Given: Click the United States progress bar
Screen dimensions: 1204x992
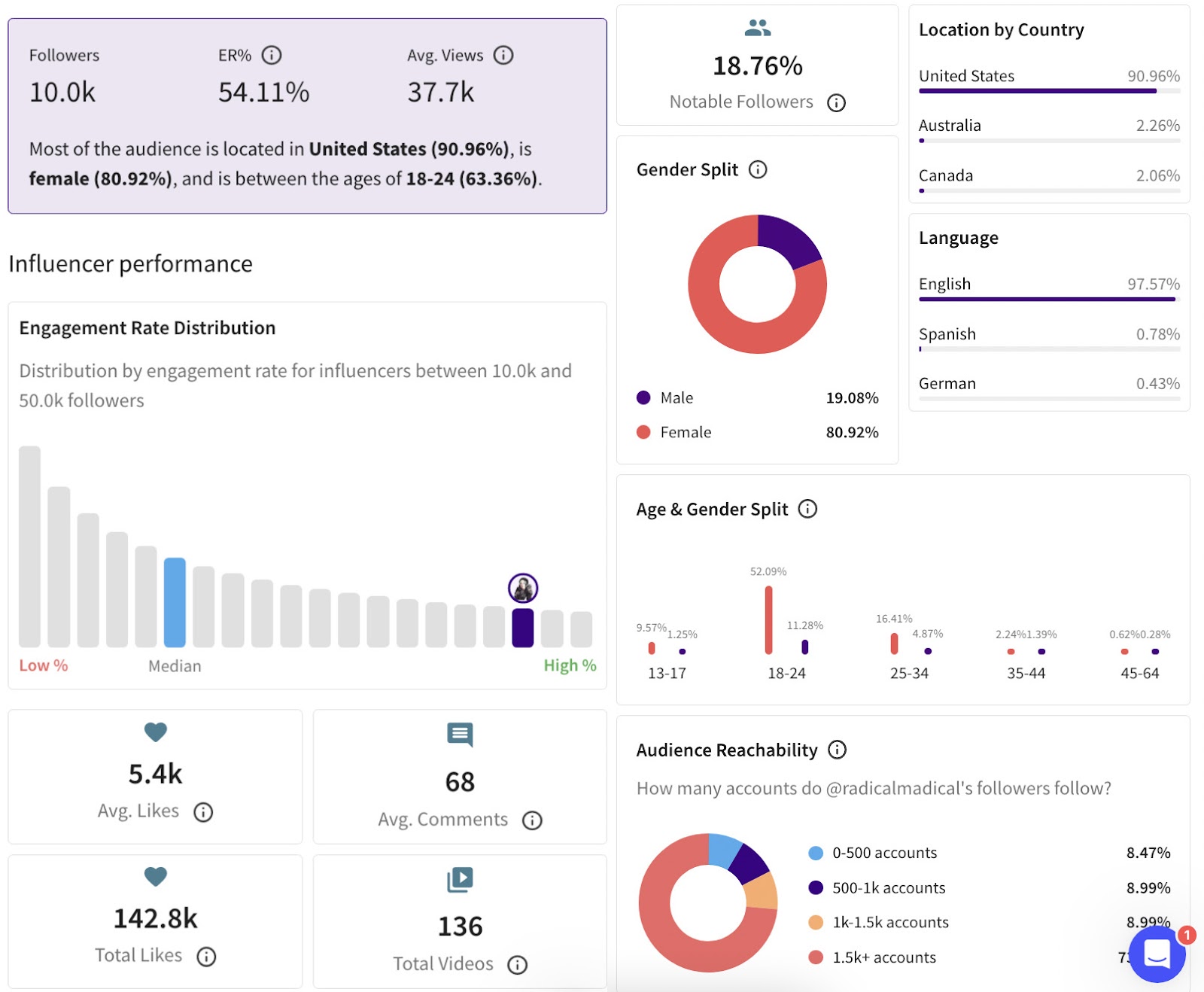Looking at the screenshot, I should [1037, 90].
